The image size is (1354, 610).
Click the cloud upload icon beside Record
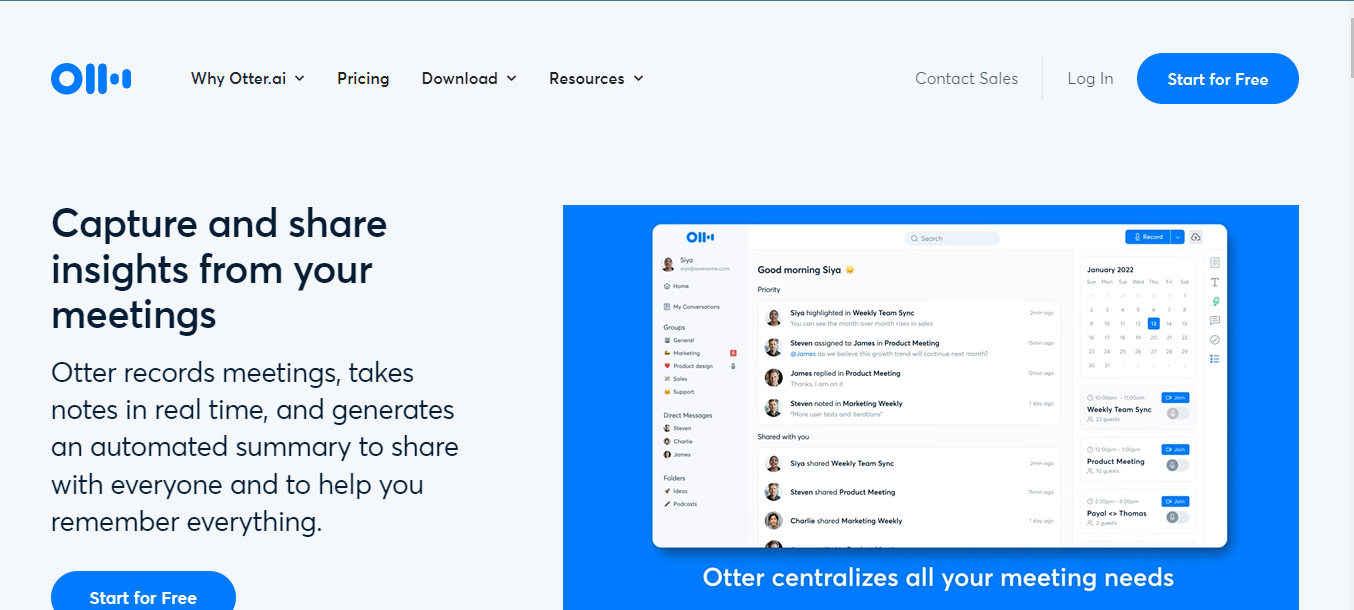(1196, 237)
